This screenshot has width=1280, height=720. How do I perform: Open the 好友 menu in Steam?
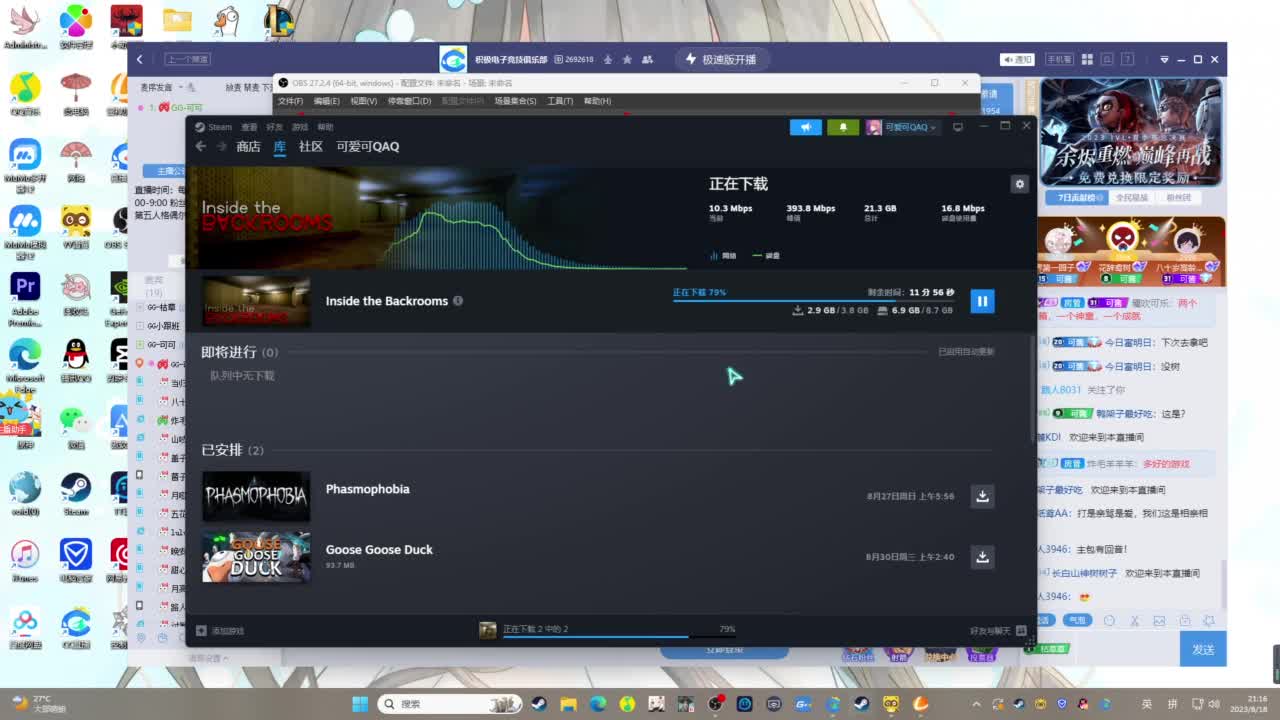274,127
